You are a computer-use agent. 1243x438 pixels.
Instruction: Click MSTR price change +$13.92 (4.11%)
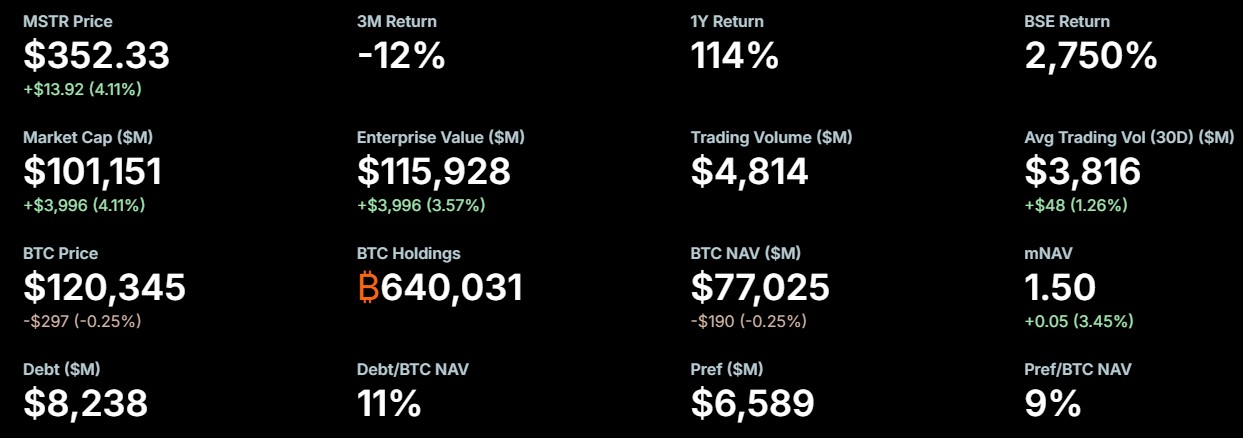coord(82,90)
